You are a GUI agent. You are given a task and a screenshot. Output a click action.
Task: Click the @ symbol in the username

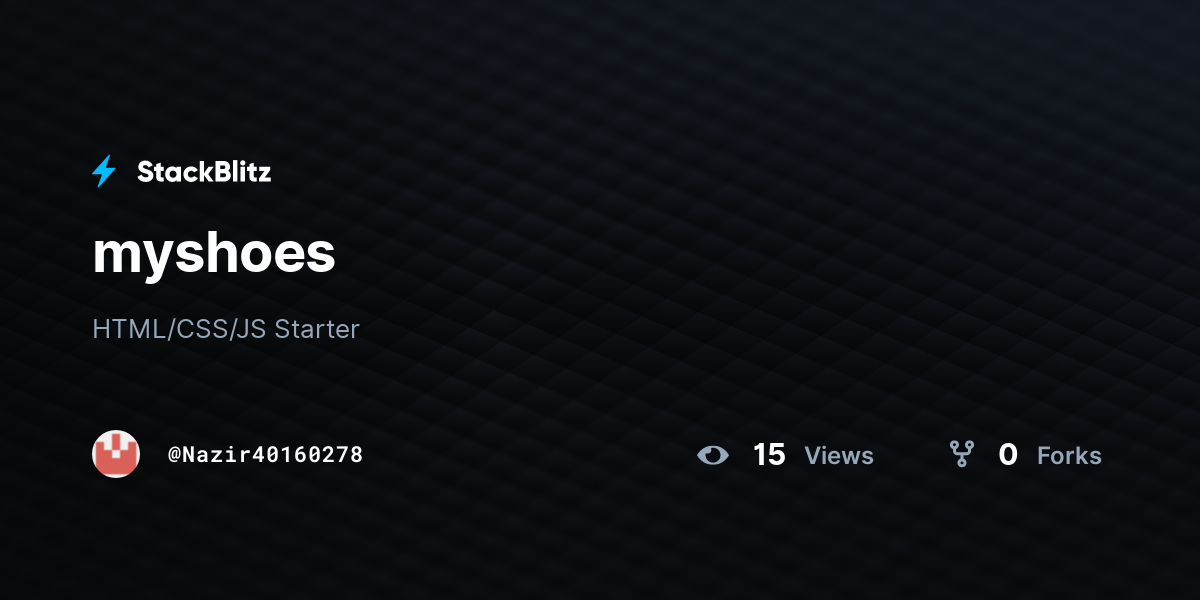pyautogui.click(x=174, y=455)
